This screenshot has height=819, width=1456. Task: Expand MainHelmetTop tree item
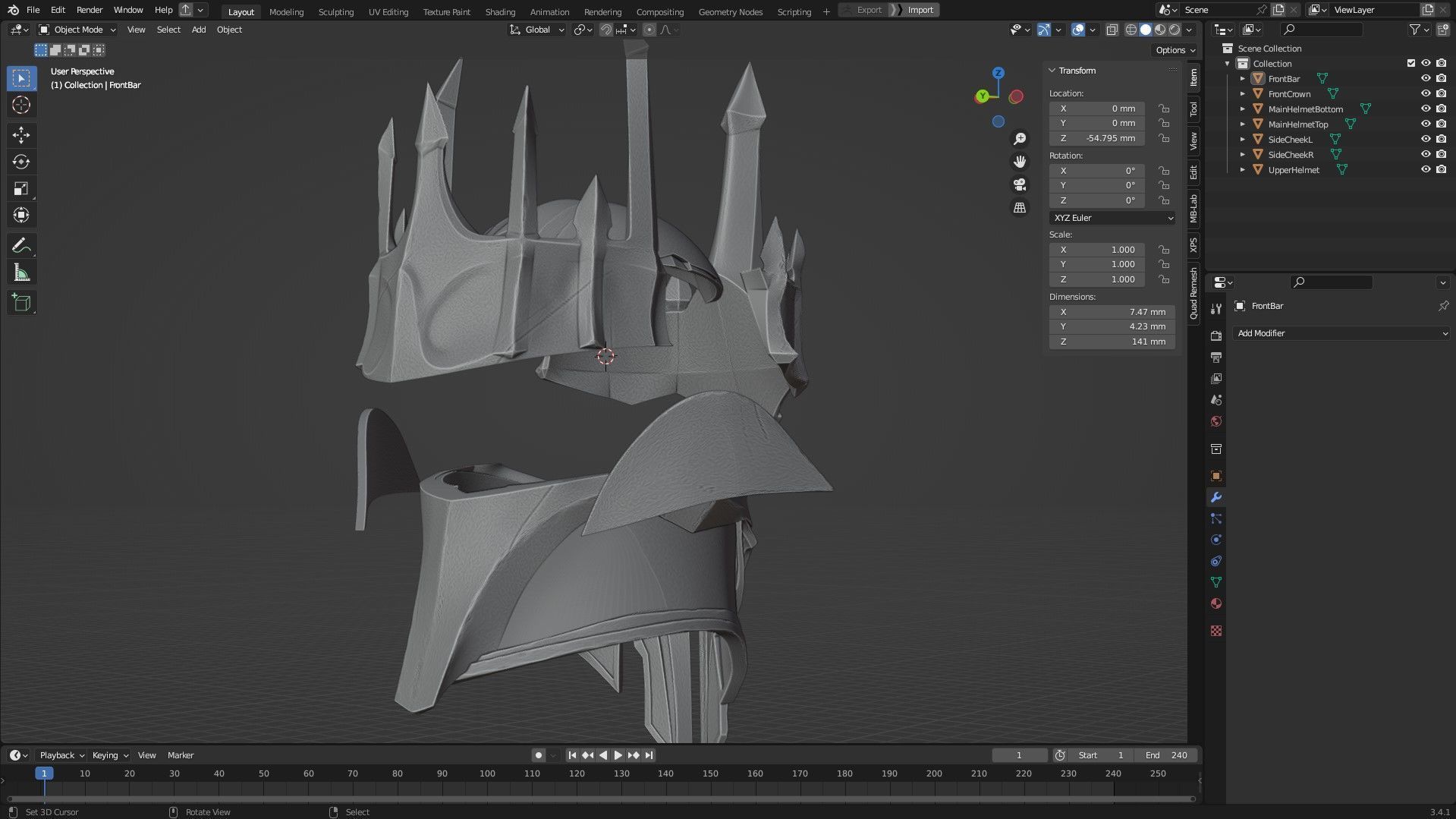coord(1242,124)
